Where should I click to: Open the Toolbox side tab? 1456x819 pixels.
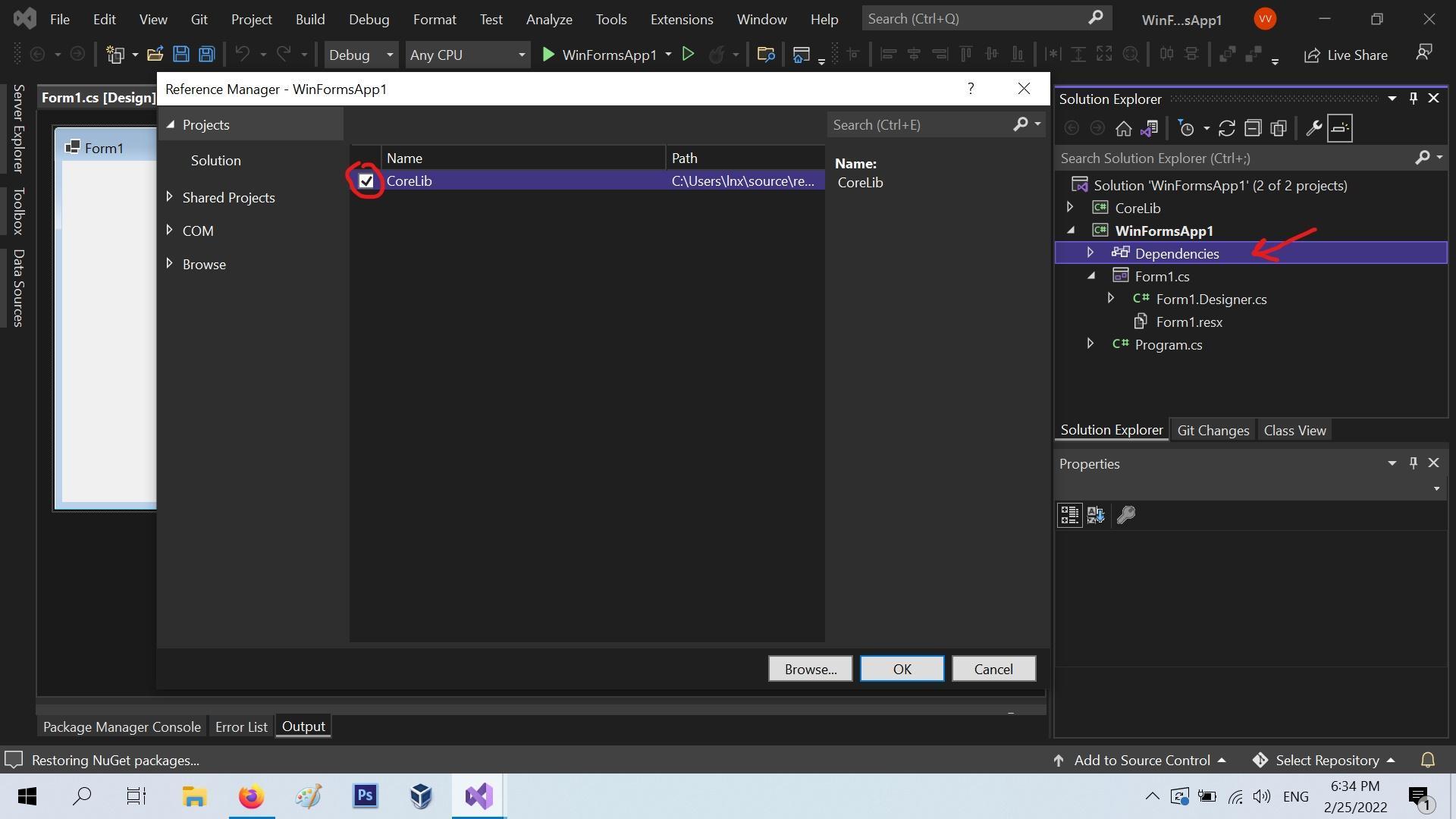coord(18,211)
